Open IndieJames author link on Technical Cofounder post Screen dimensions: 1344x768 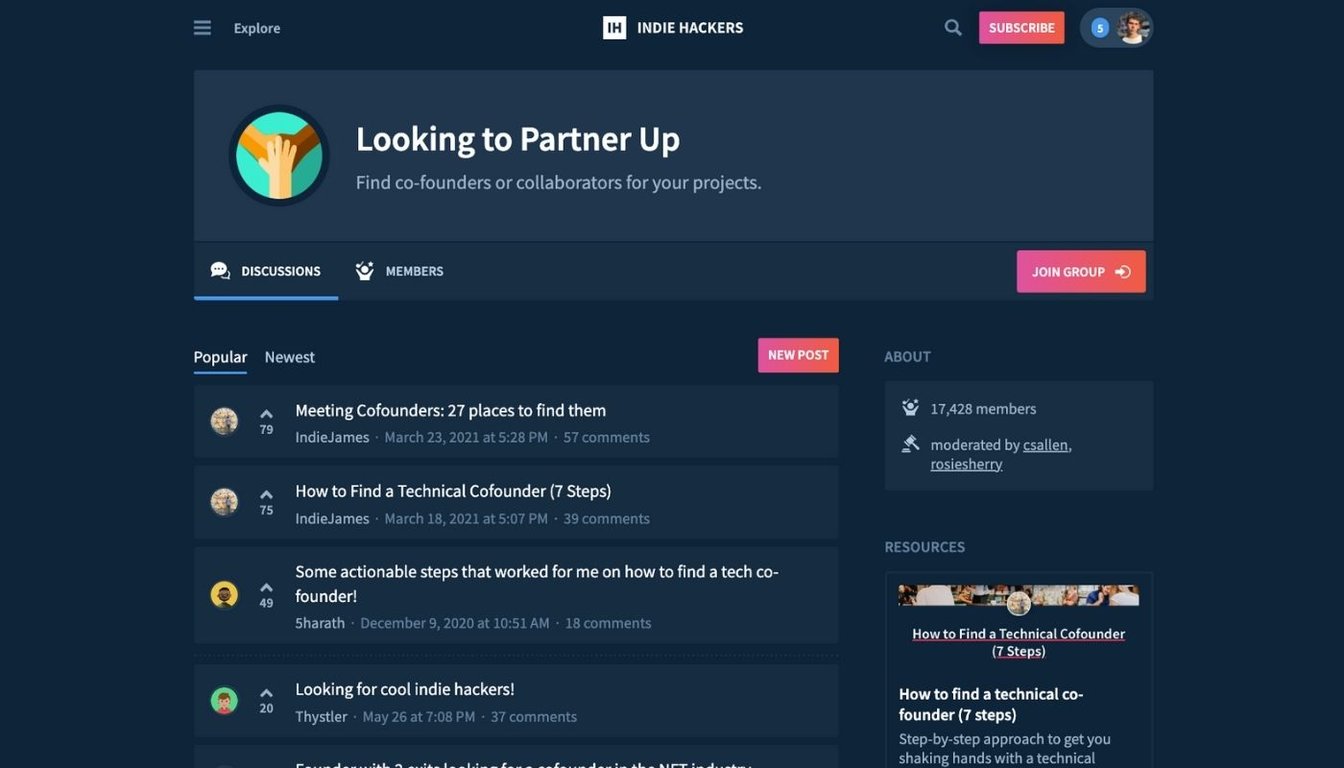pos(332,518)
